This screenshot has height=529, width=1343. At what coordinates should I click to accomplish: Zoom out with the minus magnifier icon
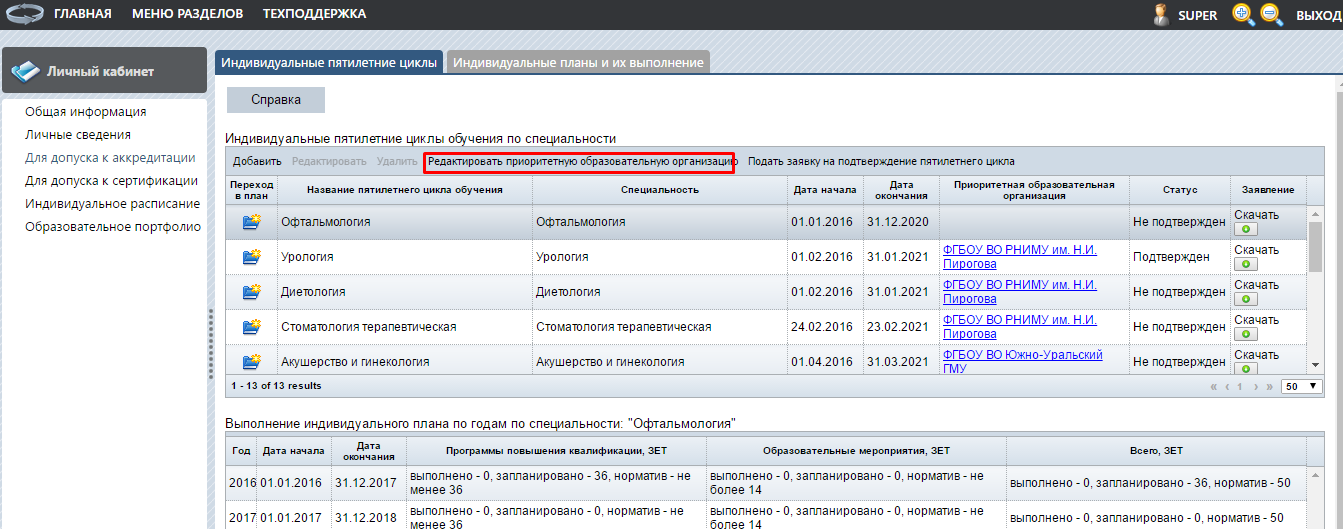coord(1271,14)
